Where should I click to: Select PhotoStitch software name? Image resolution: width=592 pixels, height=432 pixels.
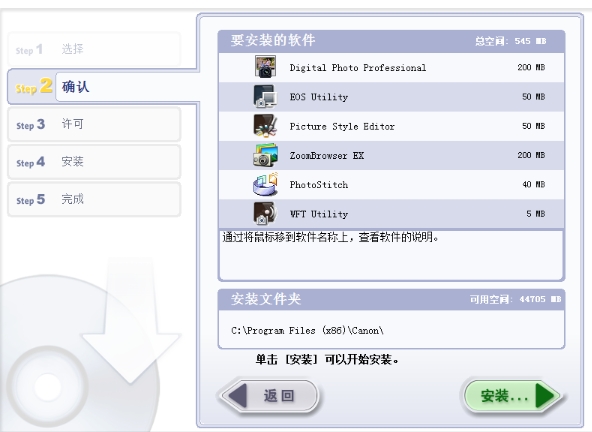pyautogui.click(x=319, y=184)
